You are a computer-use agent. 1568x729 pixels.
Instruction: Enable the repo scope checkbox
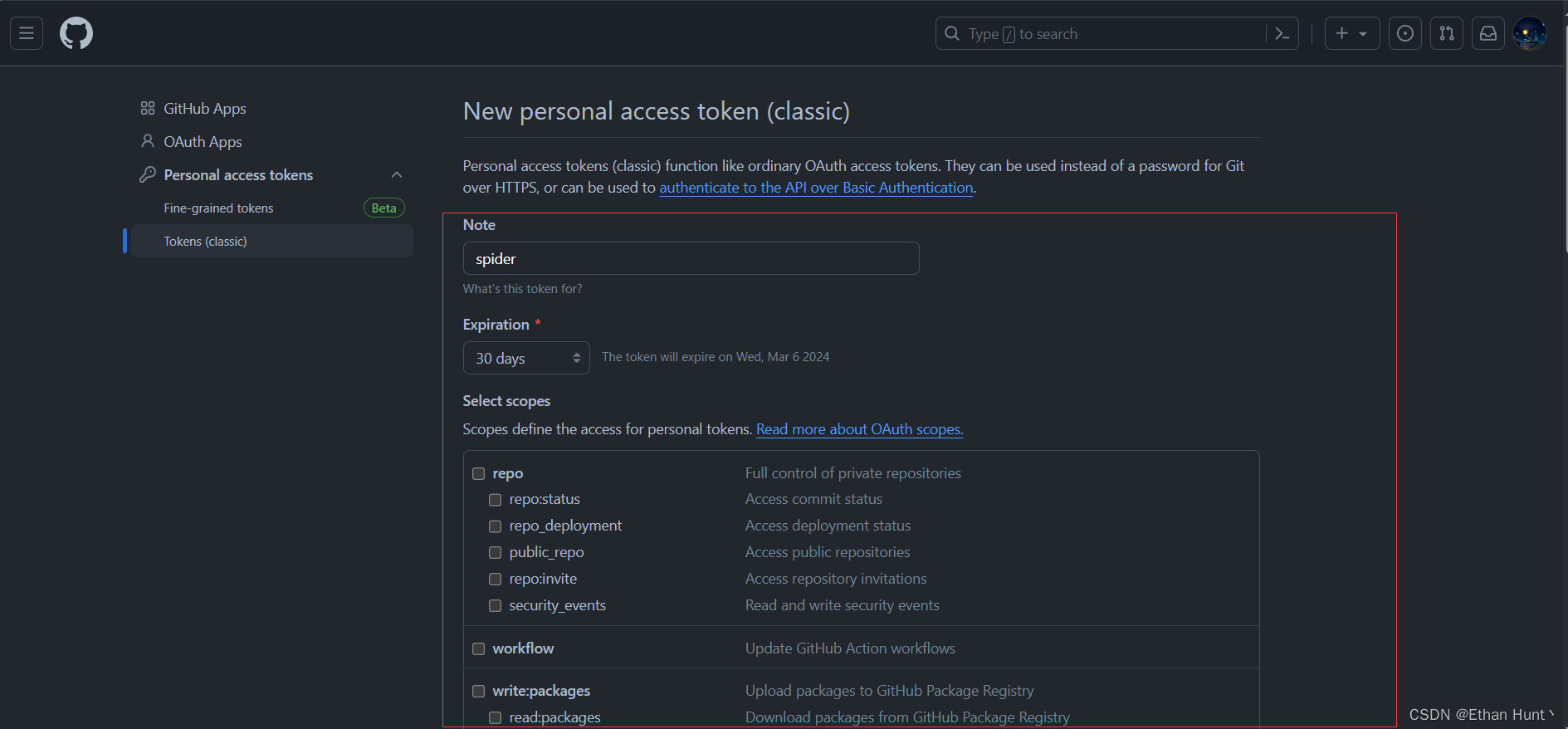[x=479, y=474]
